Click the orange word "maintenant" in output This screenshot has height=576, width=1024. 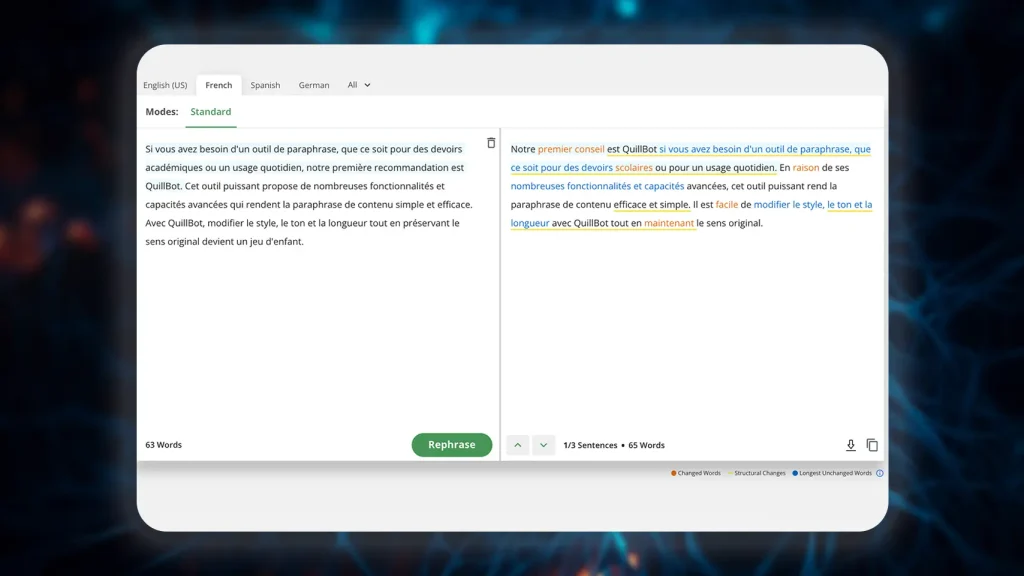point(669,223)
